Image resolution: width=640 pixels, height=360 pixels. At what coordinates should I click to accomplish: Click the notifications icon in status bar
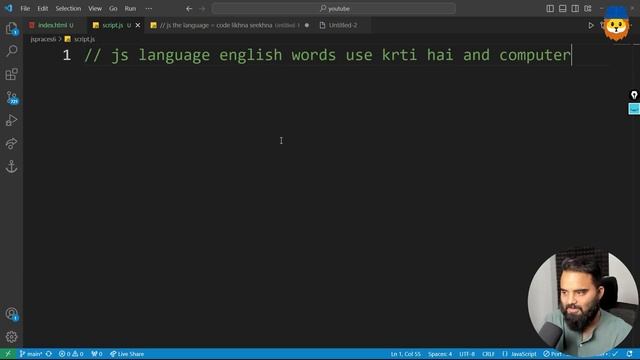tap(630, 354)
